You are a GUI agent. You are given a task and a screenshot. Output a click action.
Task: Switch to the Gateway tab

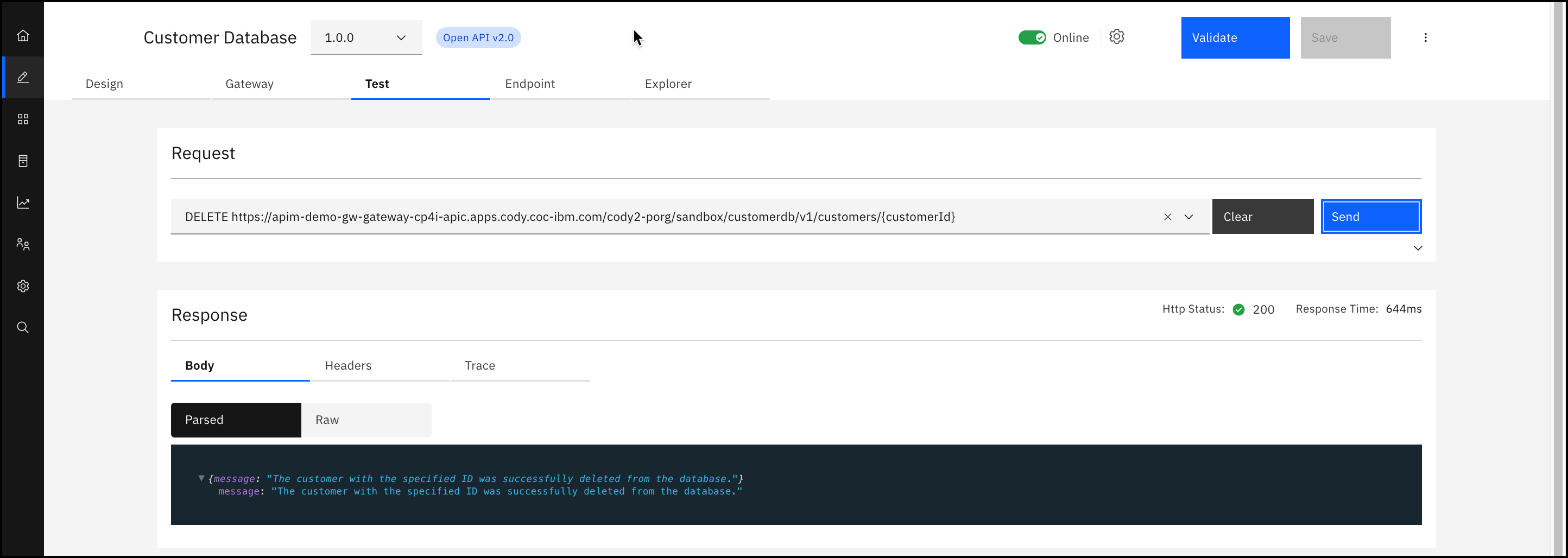point(249,84)
